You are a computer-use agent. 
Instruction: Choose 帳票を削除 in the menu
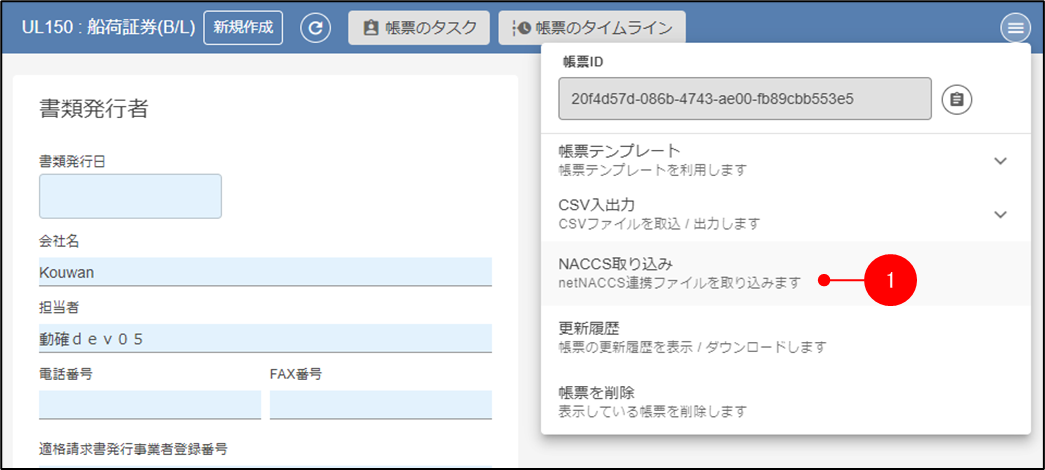coord(650,401)
